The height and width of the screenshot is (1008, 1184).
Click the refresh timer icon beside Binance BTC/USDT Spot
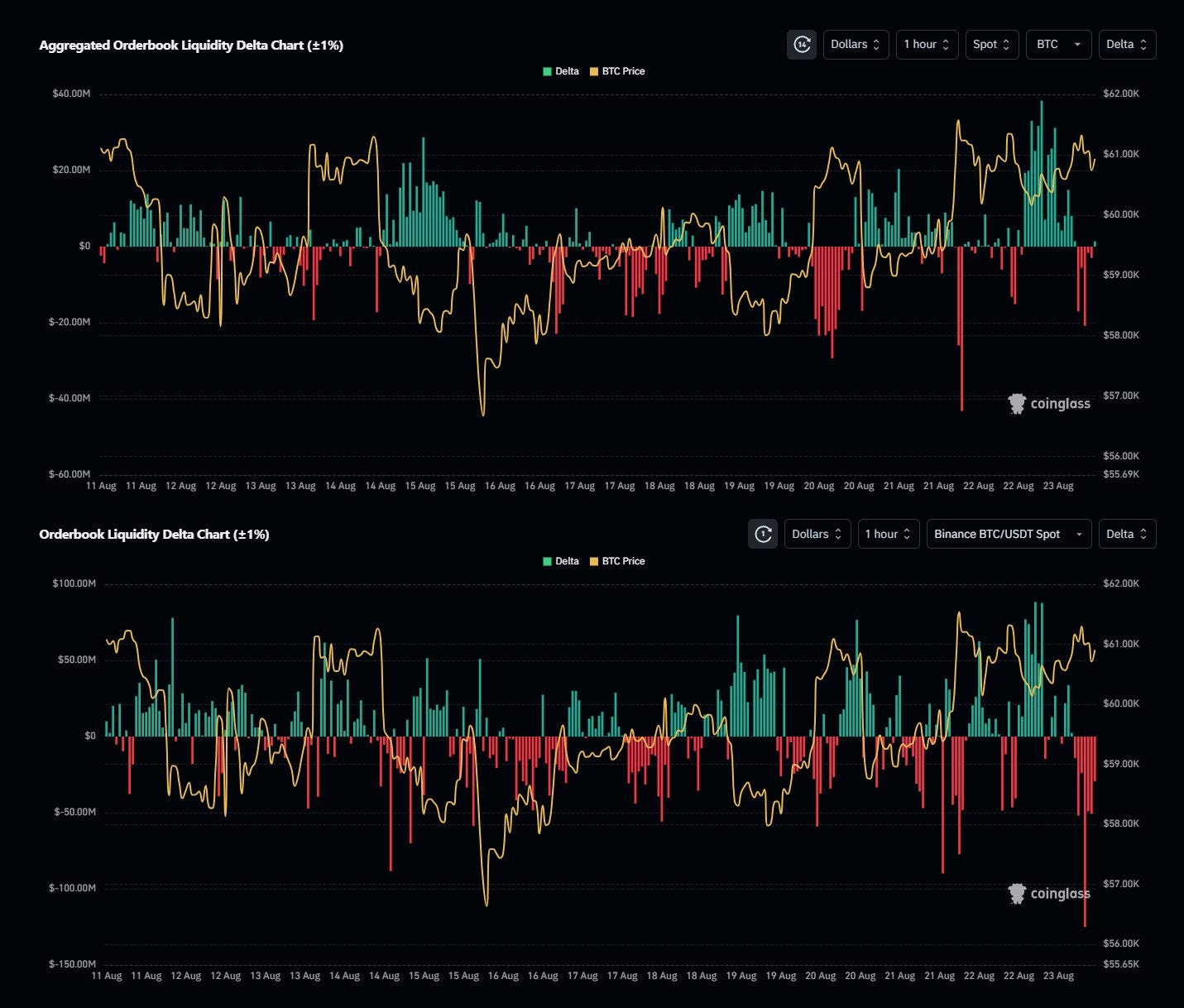pos(763,535)
